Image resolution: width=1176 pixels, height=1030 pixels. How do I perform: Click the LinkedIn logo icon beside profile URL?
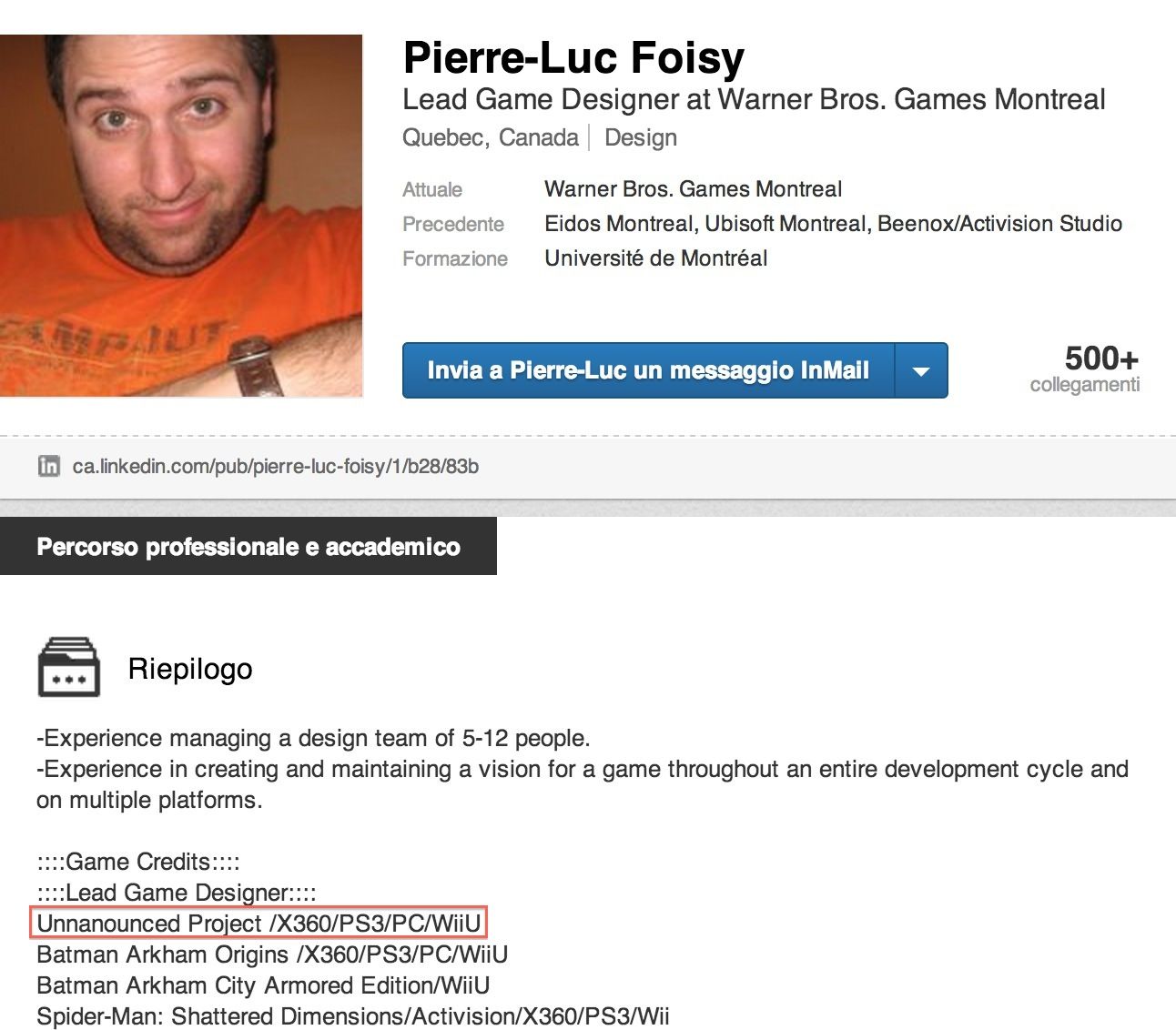pyautogui.click(x=48, y=466)
